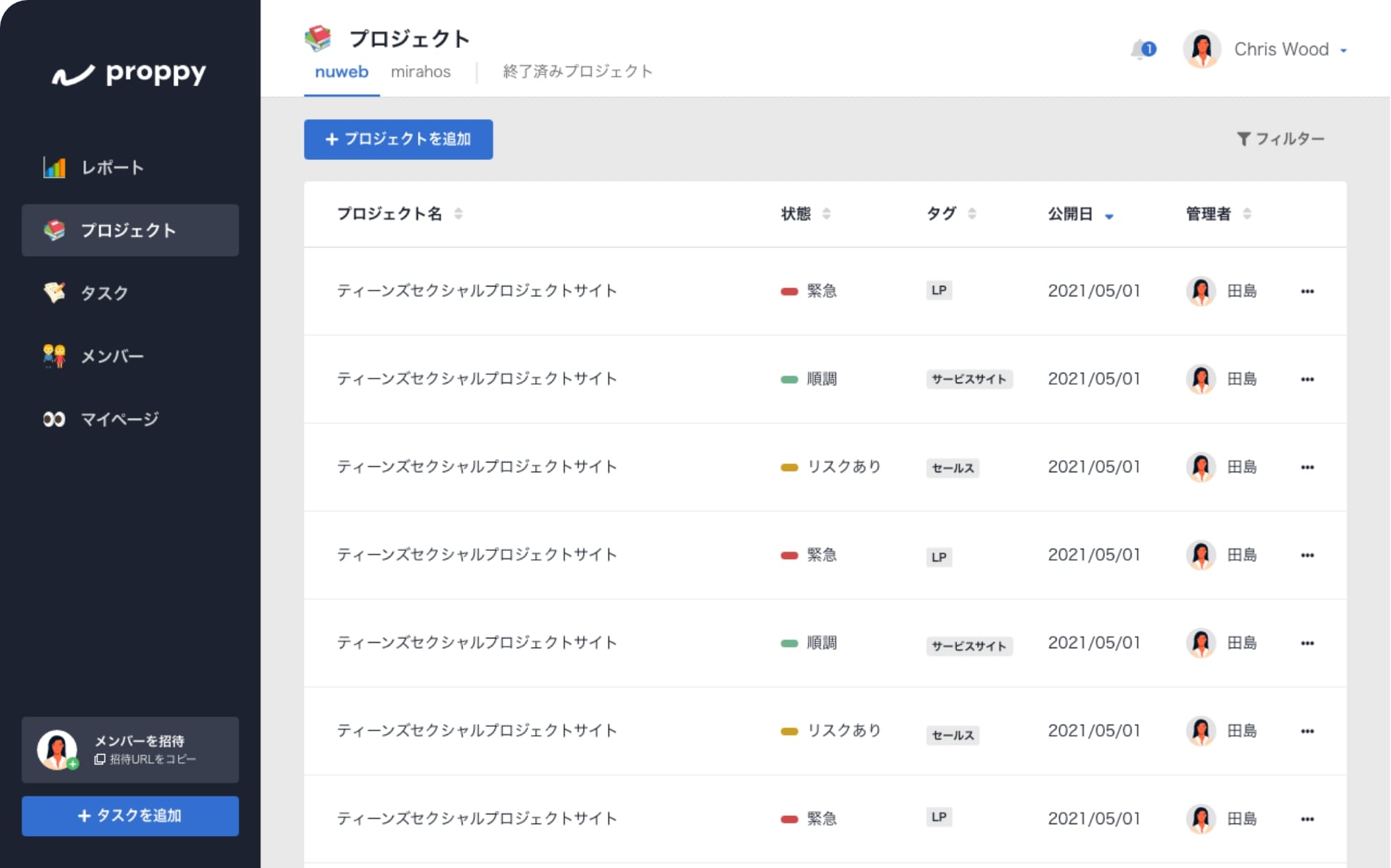1391x868 pixels.
Task: Open the フィルター filter icon
Action: (1244, 138)
